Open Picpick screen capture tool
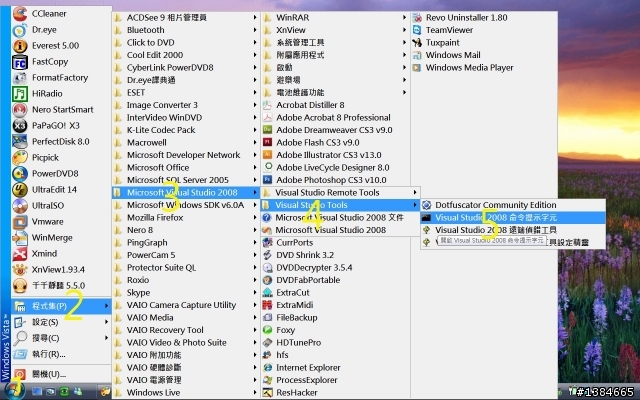The height and width of the screenshot is (400, 640). click(x=61, y=158)
